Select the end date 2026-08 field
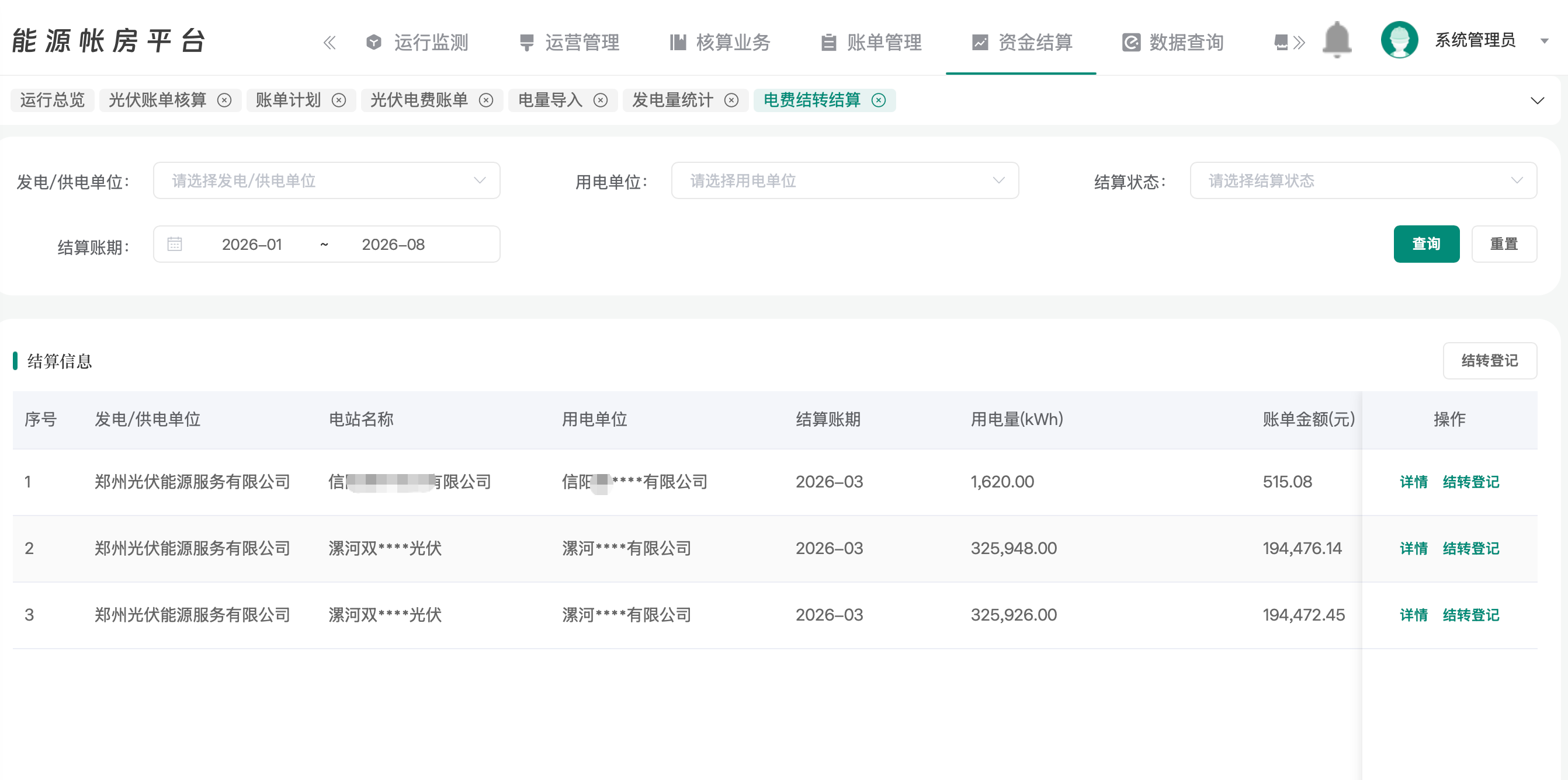The image size is (1568, 780). [393, 245]
